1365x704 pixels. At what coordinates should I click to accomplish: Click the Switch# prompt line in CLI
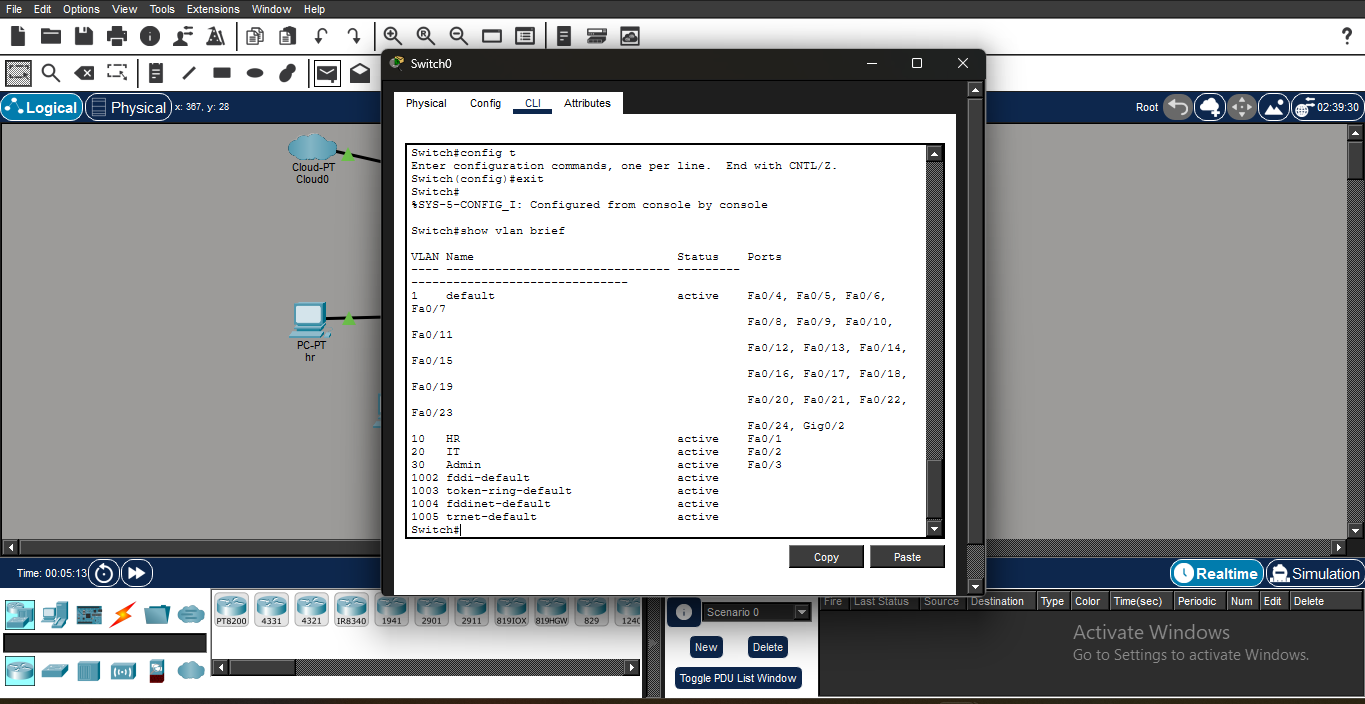click(436, 530)
